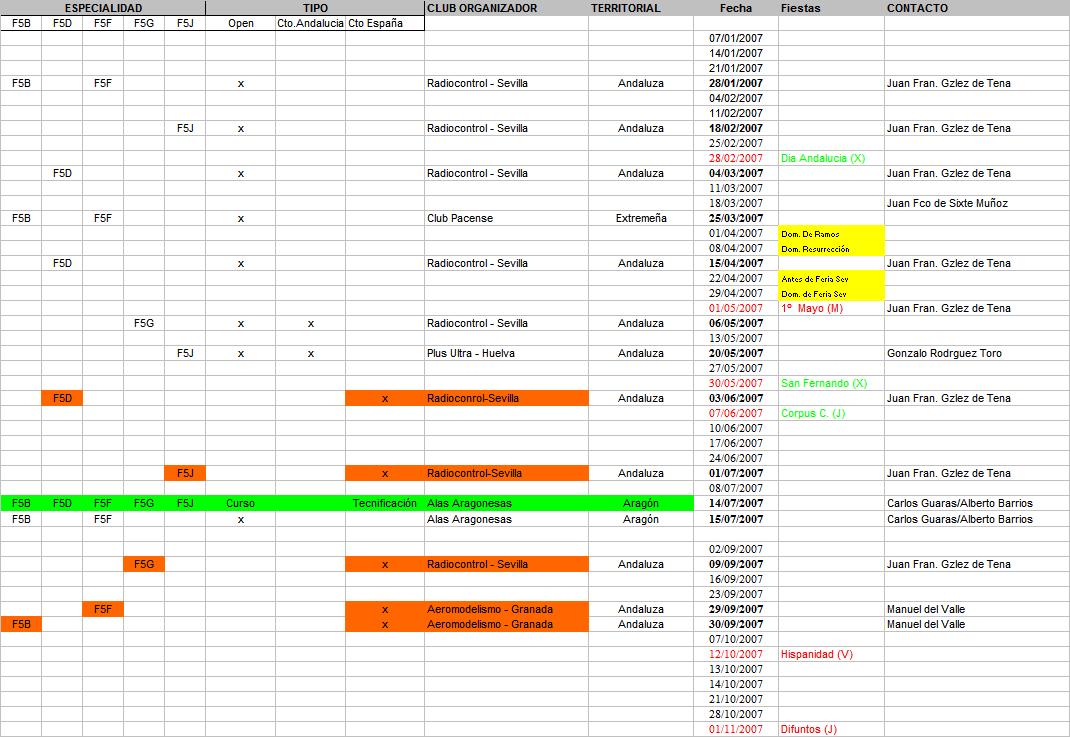Select the Club Pacense cell
The image size is (1070, 737).
tap(459, 218)
